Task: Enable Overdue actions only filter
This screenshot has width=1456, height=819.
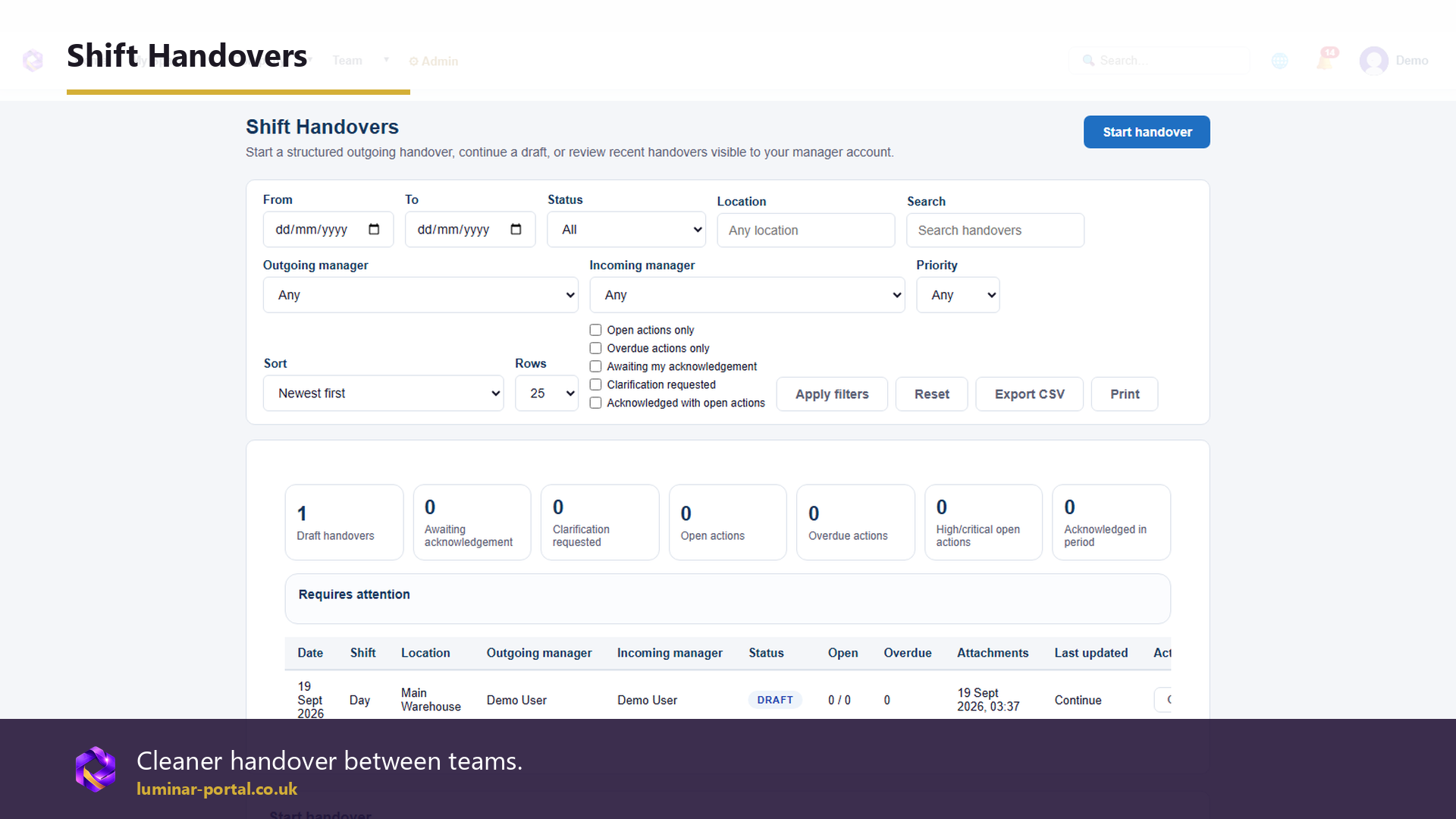Action: [596, 348]
